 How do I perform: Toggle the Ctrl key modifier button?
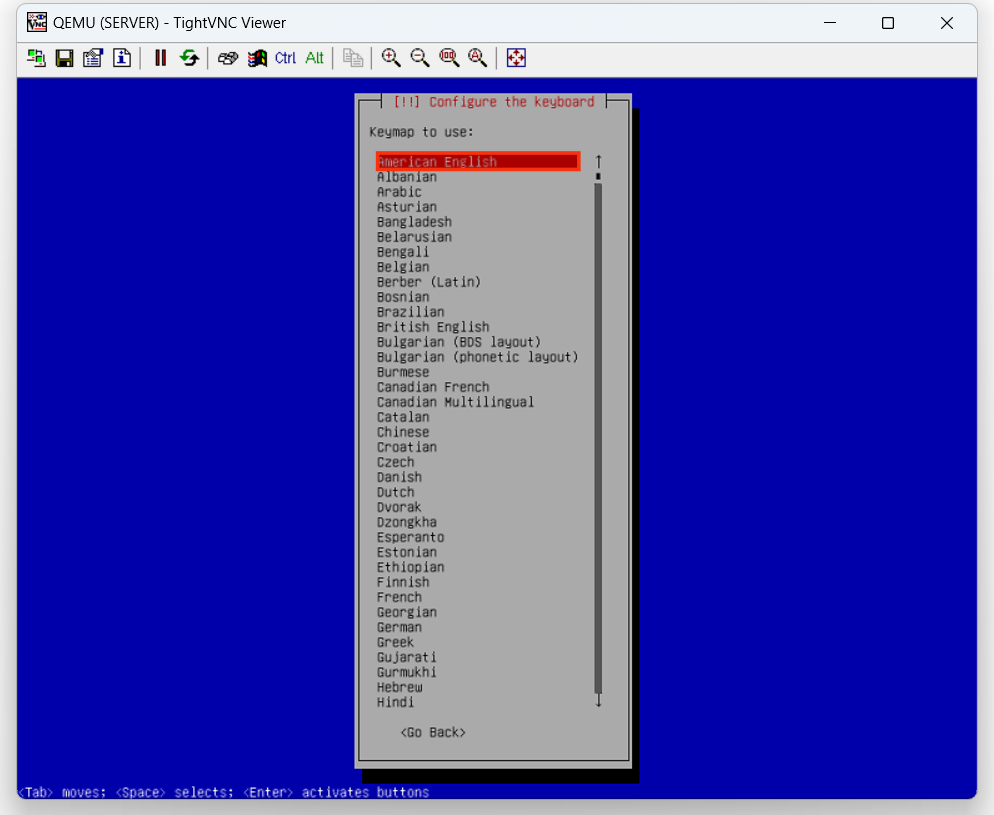286,58
